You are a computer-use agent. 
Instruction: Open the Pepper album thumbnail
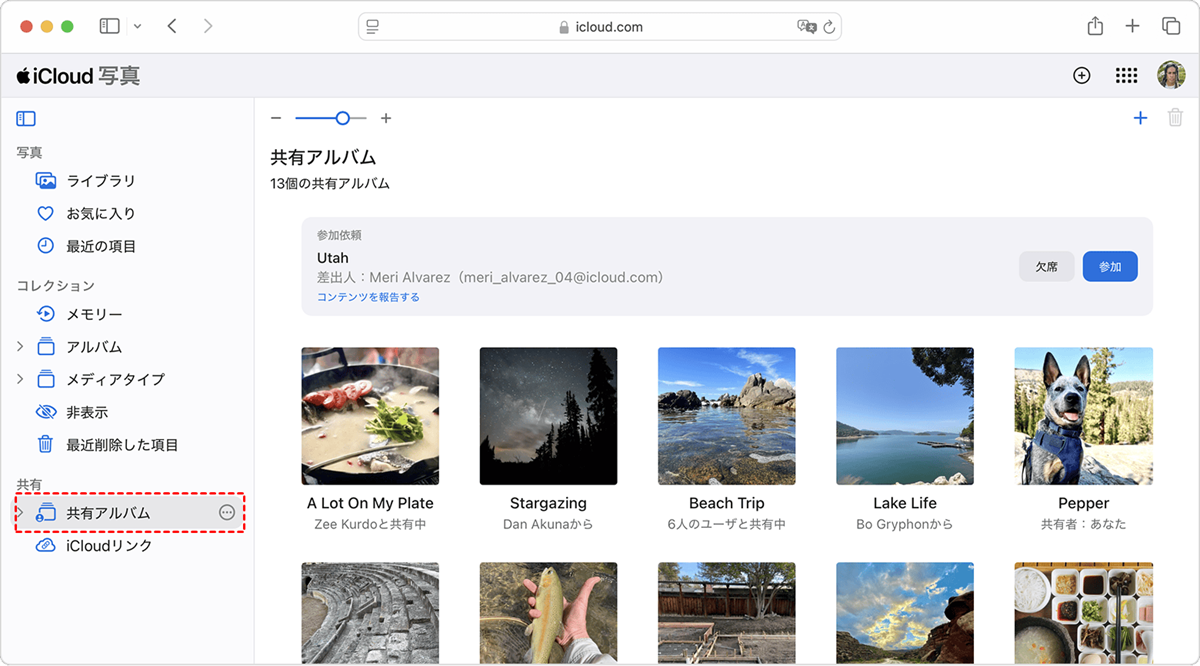tap(1084, 416)
